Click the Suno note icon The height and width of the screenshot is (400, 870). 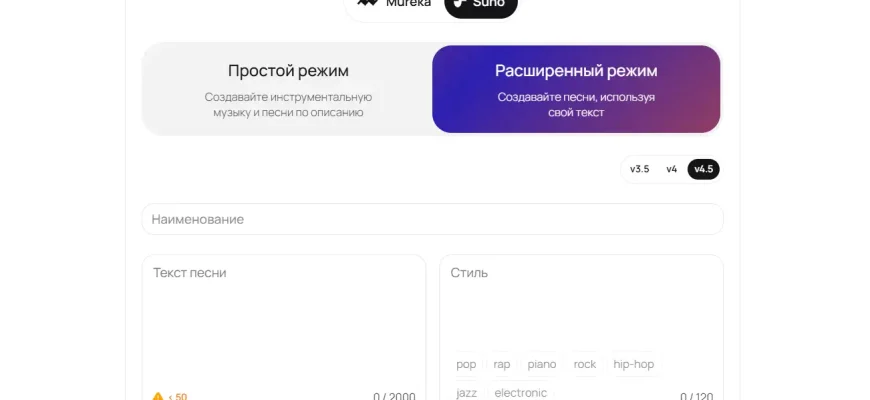click(458, 4)
